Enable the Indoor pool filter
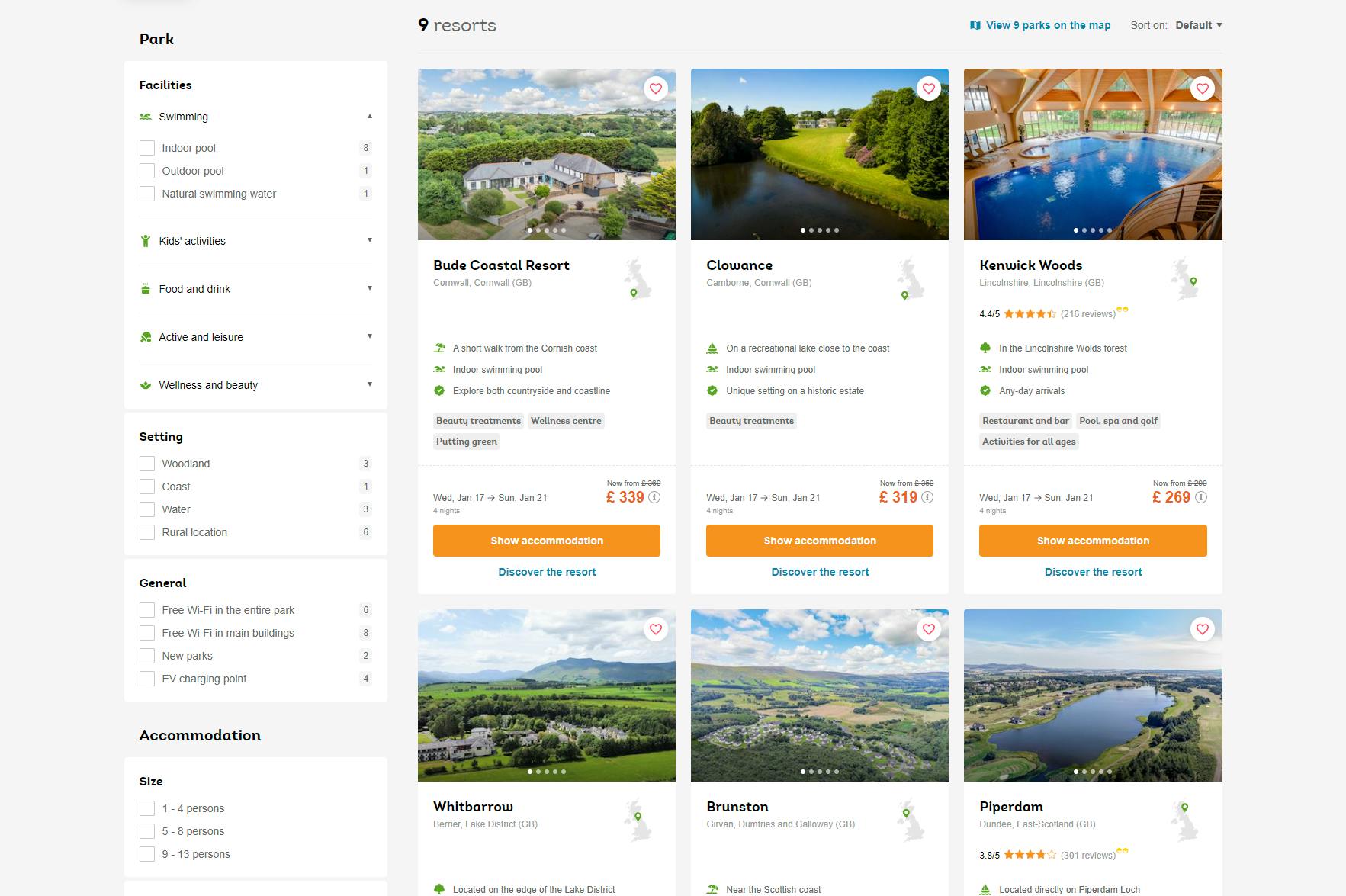 pos(147,148)
